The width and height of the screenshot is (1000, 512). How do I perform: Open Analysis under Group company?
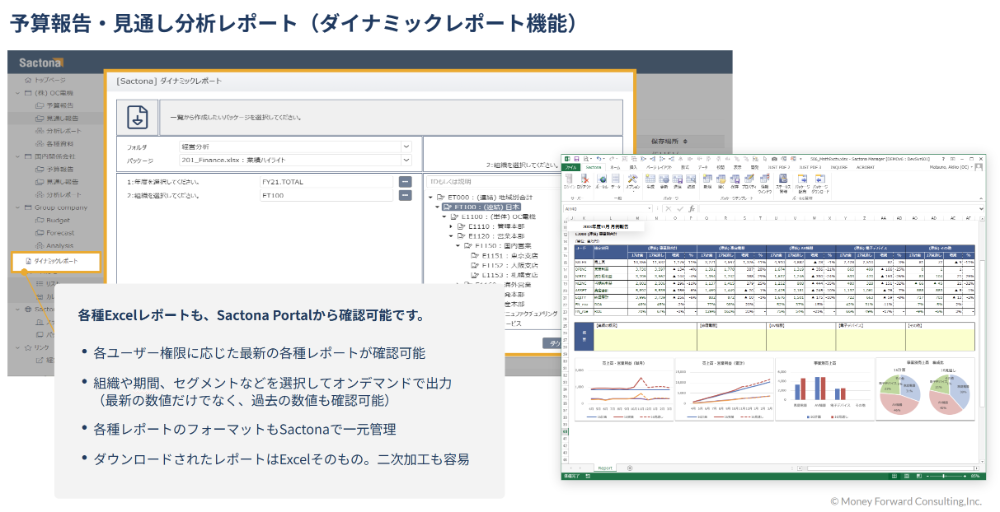point(55,245)
